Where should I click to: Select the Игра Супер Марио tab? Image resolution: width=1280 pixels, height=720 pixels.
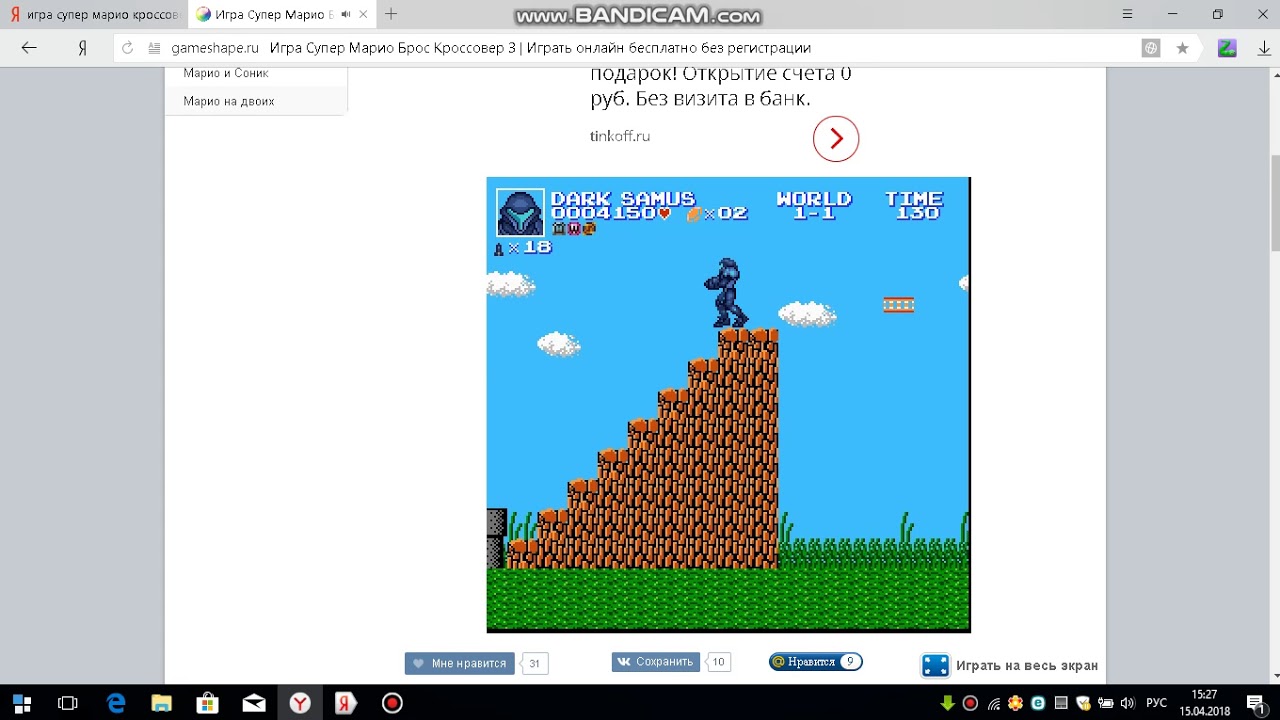click(x=280, y=14)
